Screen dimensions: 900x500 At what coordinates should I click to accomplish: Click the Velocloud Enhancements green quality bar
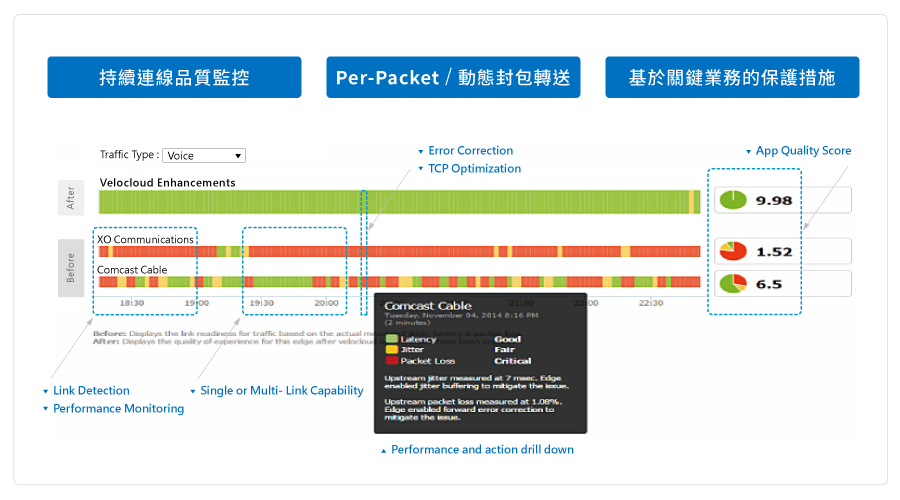tap(399, 202)
